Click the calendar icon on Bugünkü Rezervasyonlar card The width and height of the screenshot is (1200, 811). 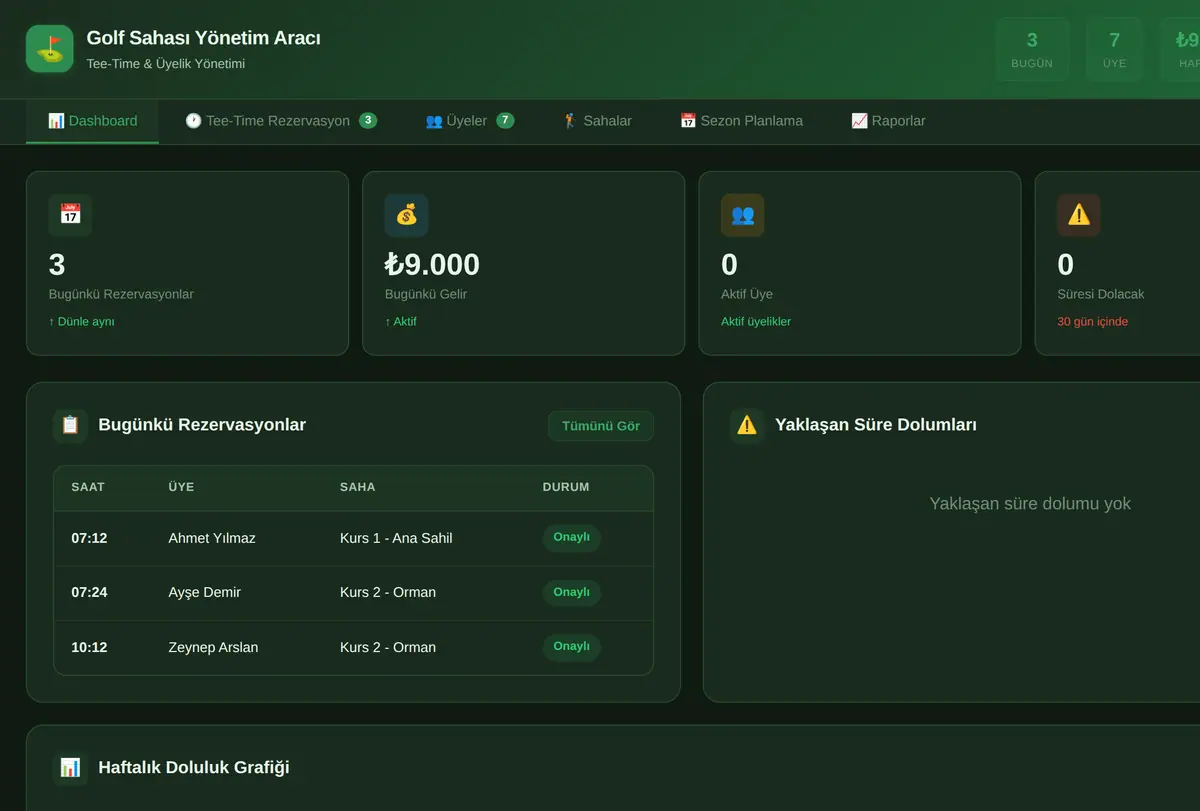point(70,215)
